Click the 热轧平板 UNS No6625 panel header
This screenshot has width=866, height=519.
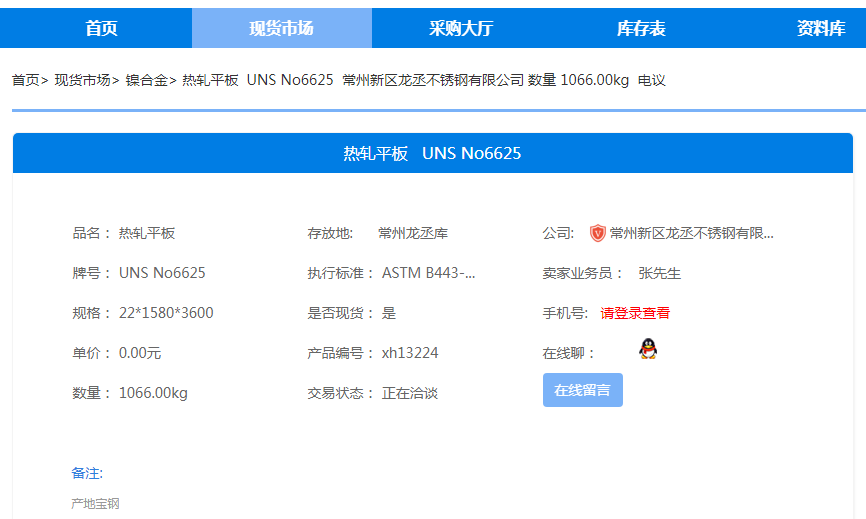(432, 153)
